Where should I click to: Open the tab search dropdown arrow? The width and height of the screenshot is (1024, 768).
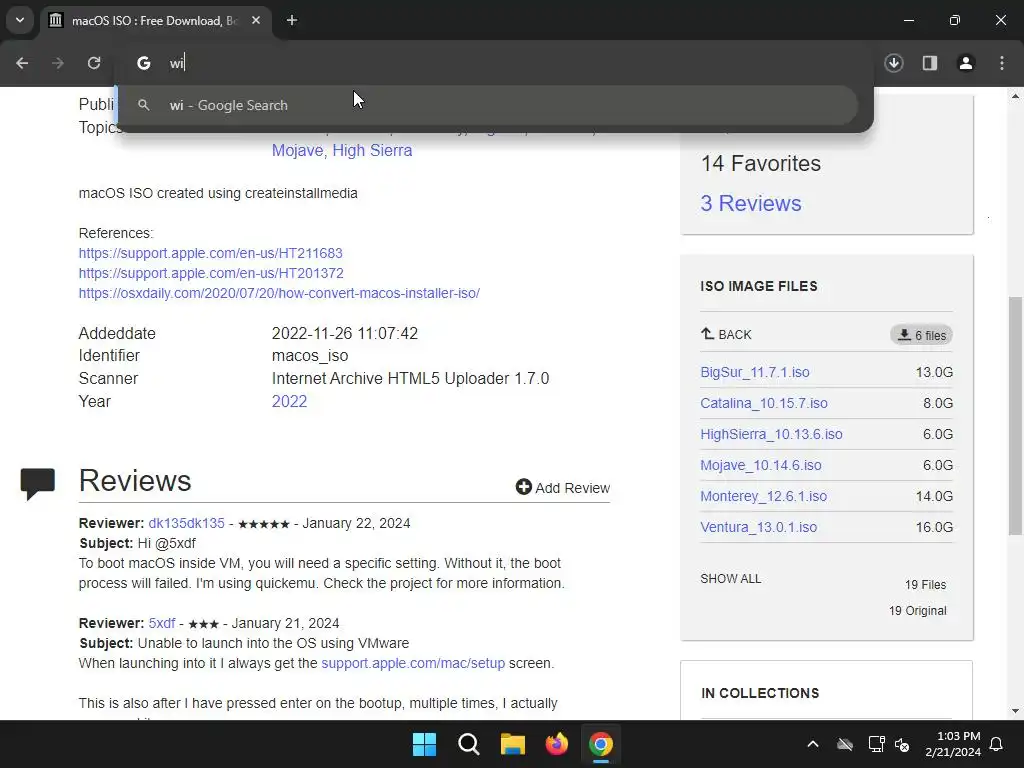point(20,20)
